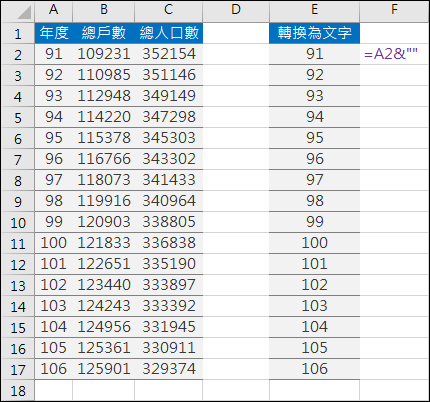Select cell with value 112948
The height and width of the screenshot is (402, 430).
point(104,96)
